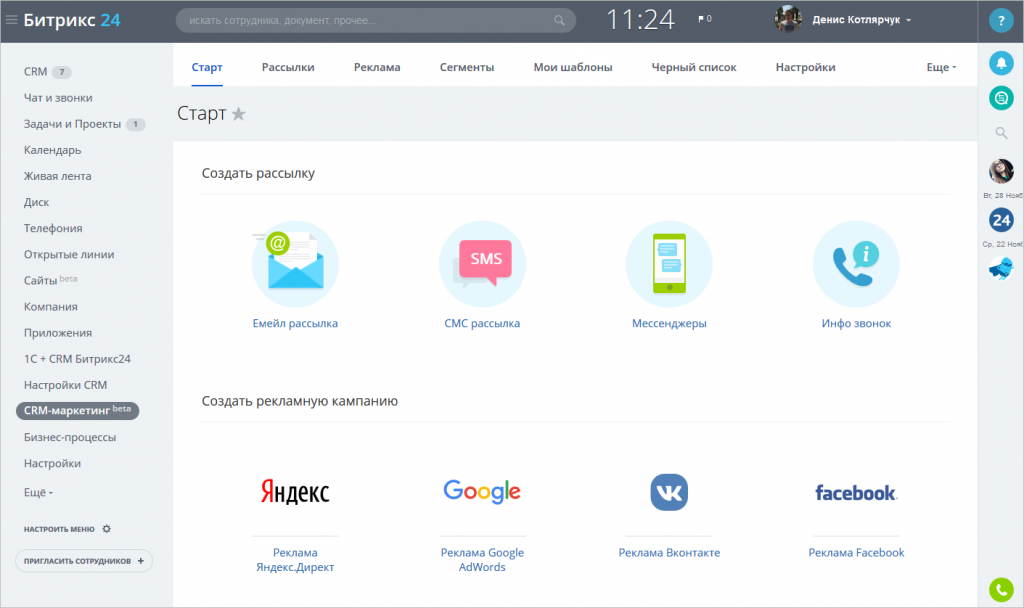
Task: Open Настройки in left menu
Action: tap(52, 464)
